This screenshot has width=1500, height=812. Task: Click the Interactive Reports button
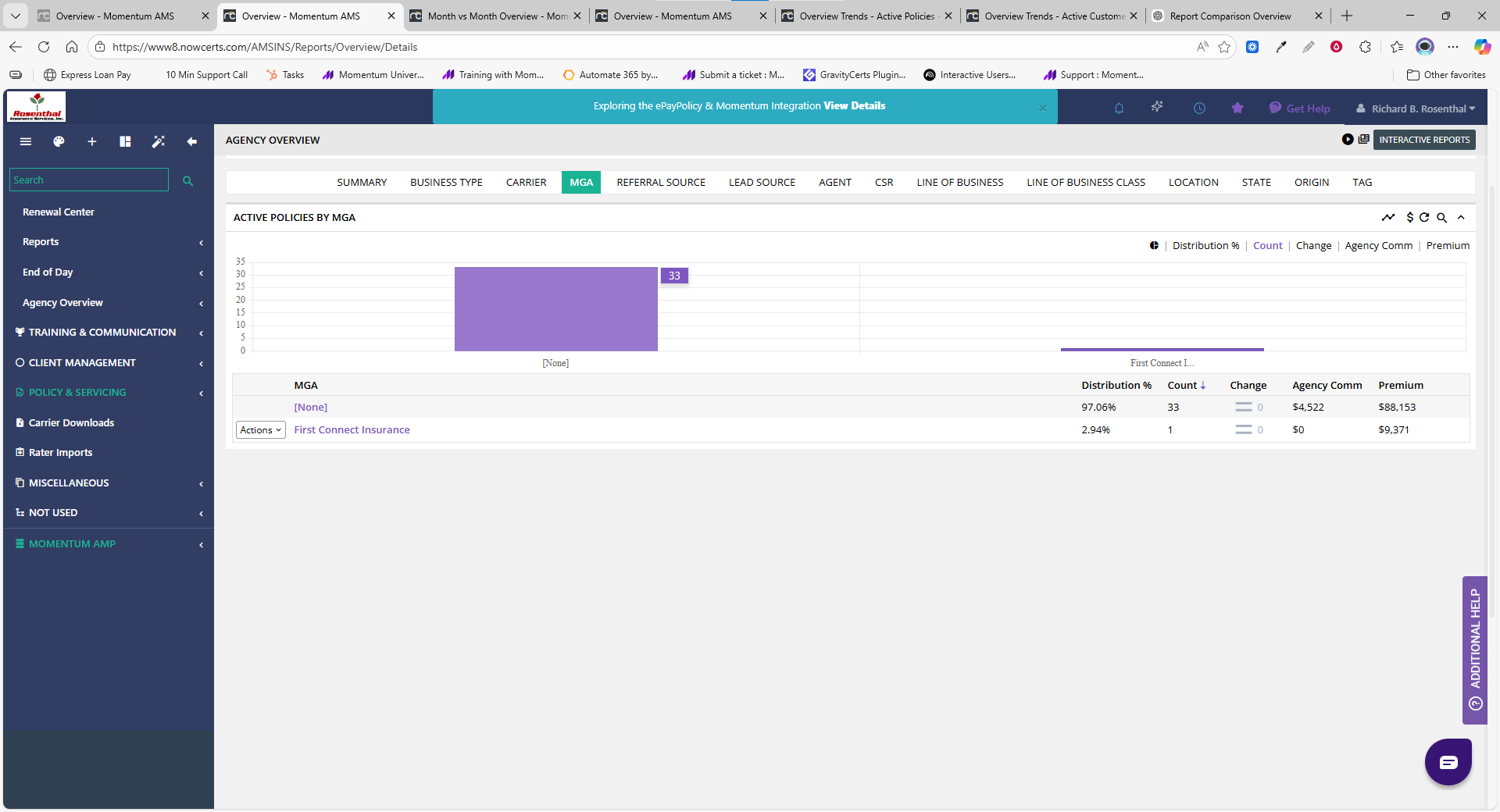(x=1424, y=140)
